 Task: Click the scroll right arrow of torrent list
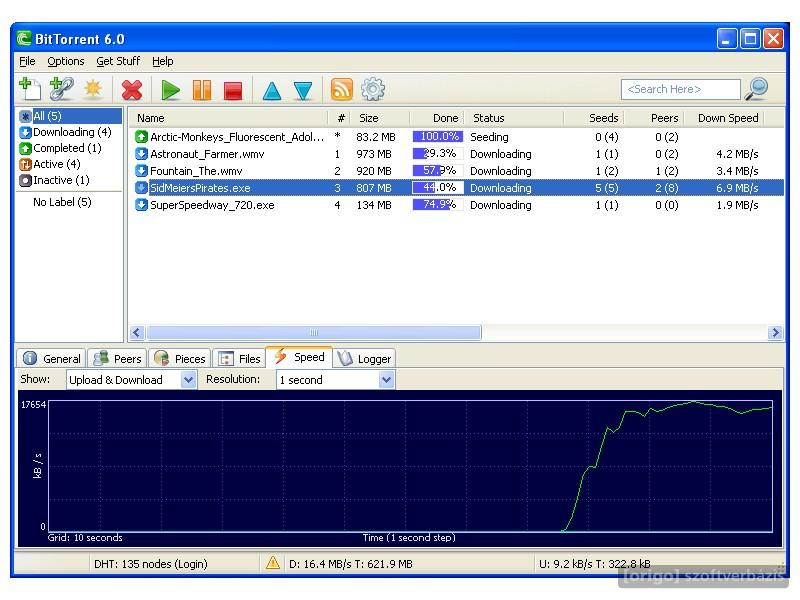(x=775, y=333)
